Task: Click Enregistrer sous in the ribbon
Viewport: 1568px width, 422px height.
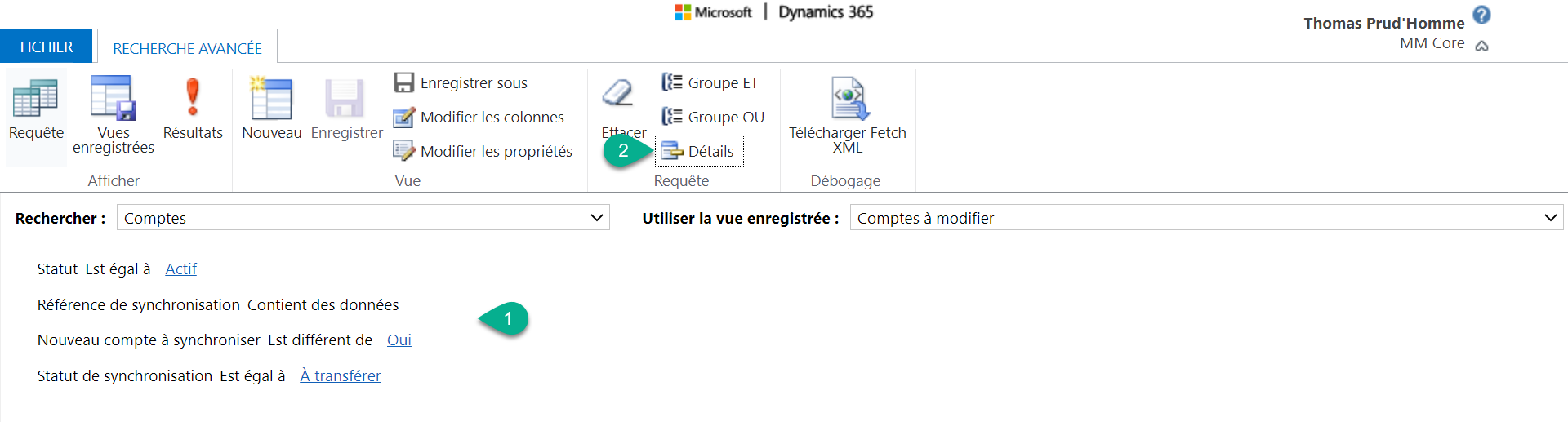Action: click(x=461, y=82)
